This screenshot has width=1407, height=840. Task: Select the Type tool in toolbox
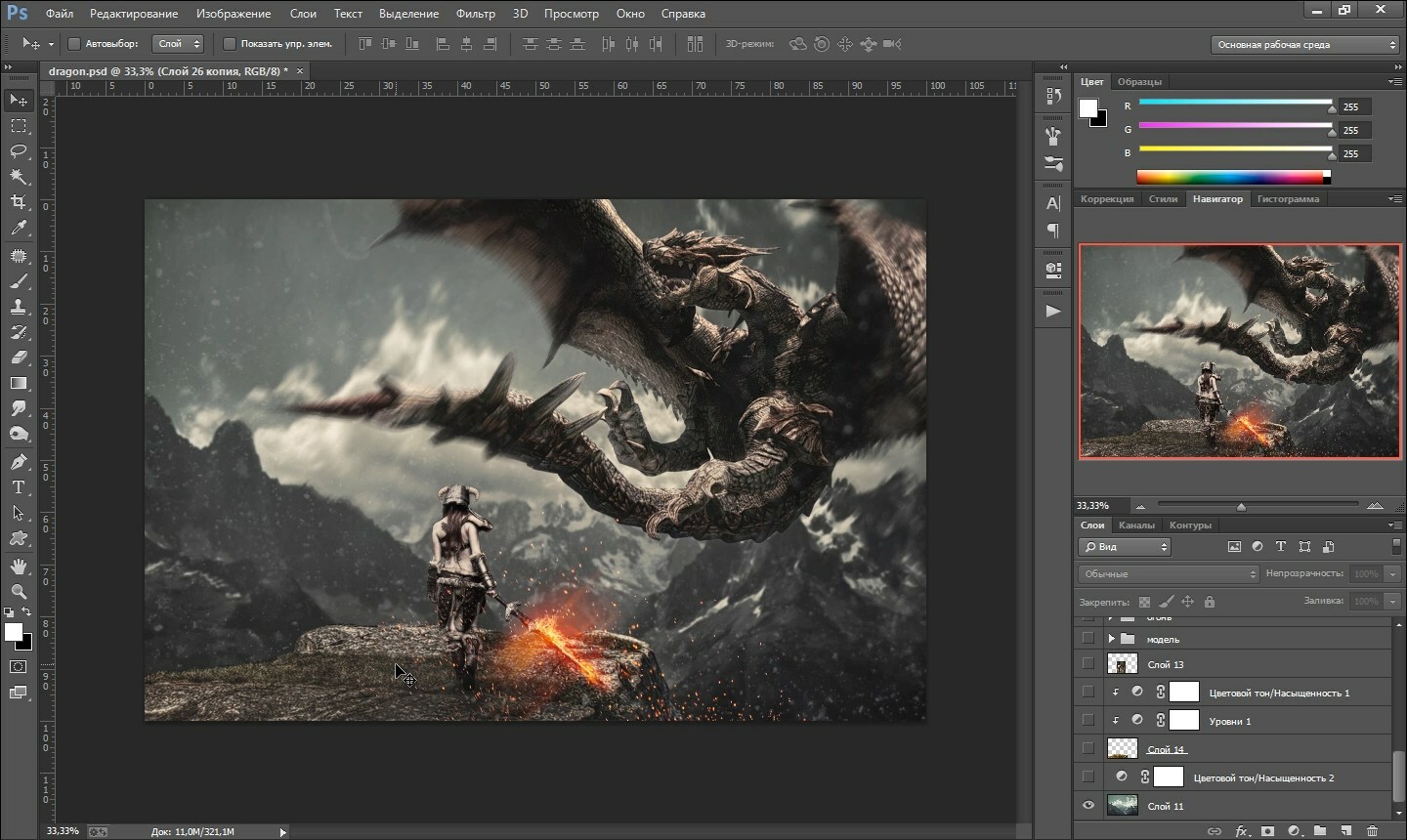tap(19, 487)
